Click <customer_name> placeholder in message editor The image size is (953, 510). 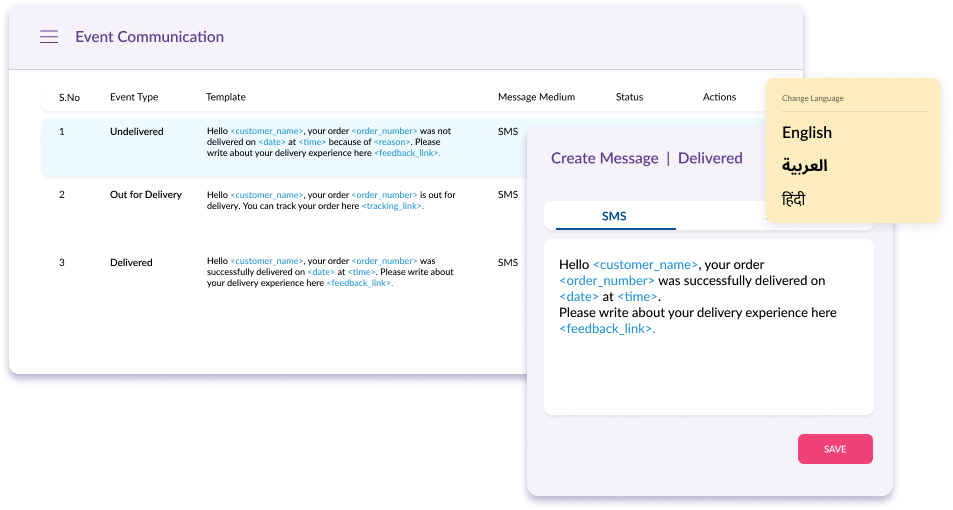coord(645,265)
